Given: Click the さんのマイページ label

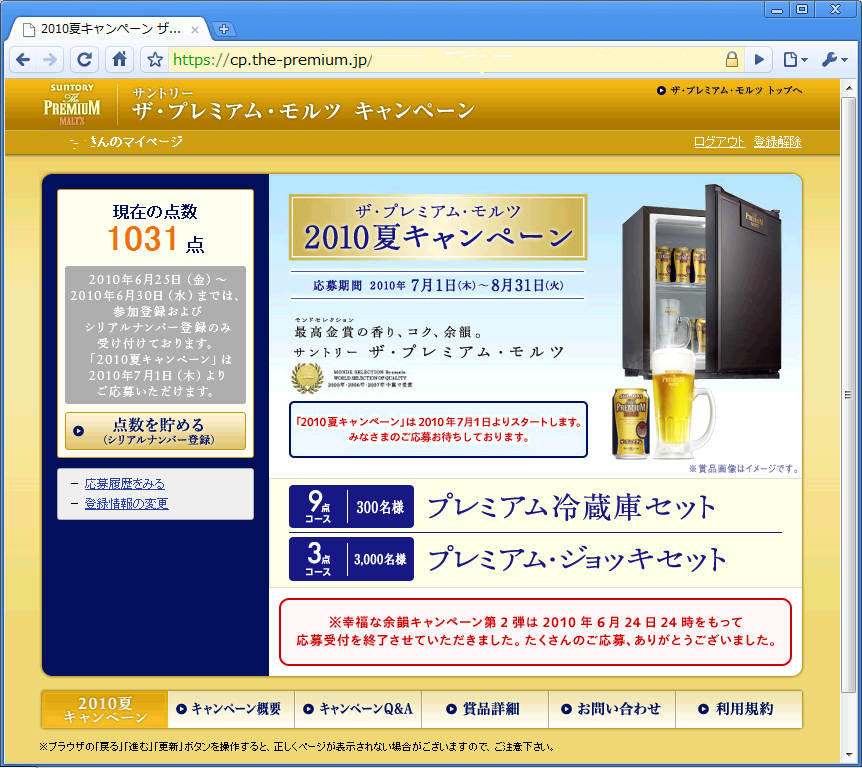Looking at the screenshot, I should point(136,142).
